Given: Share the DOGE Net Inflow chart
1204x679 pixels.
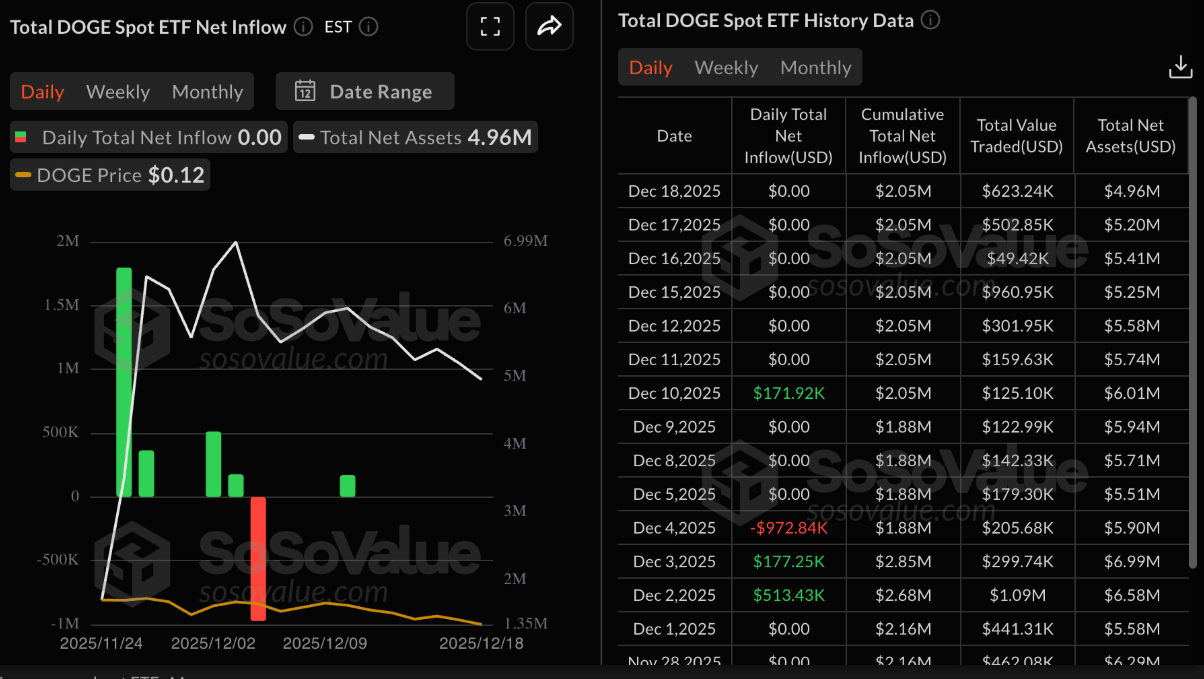Looking at the screenshot, I should tap(548, 26).
